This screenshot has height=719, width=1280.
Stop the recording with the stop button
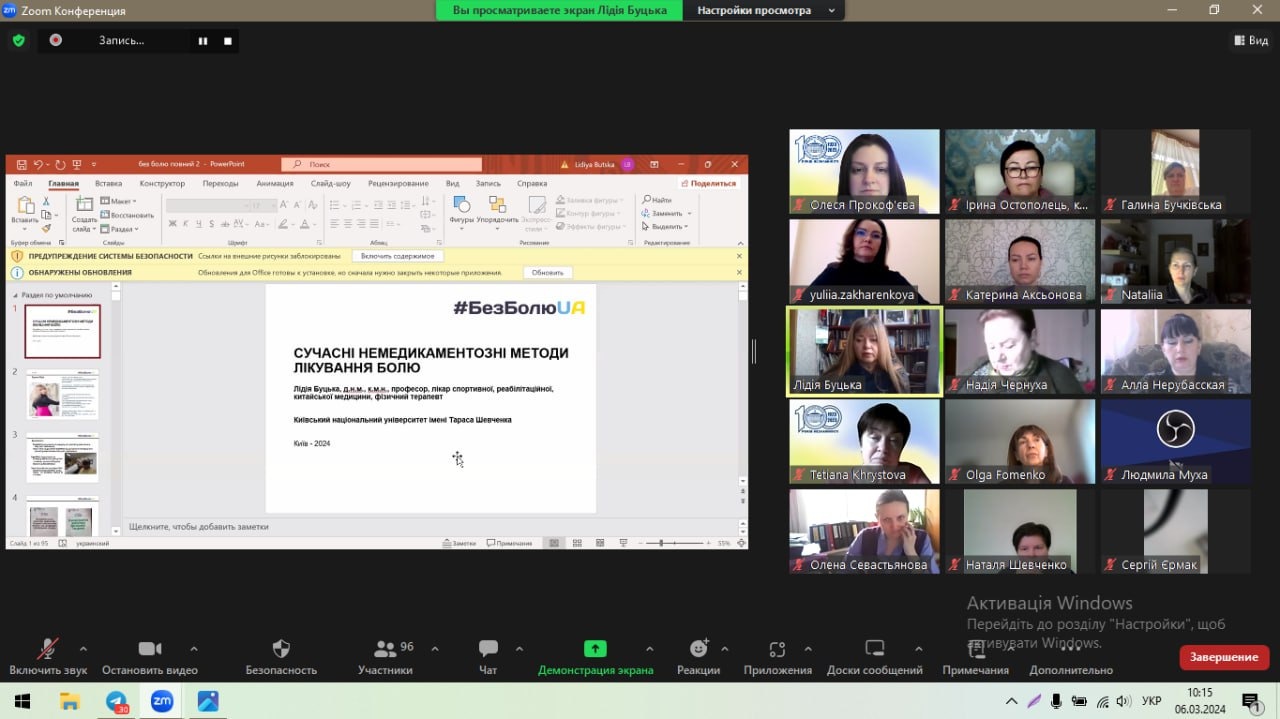(228, 41)
